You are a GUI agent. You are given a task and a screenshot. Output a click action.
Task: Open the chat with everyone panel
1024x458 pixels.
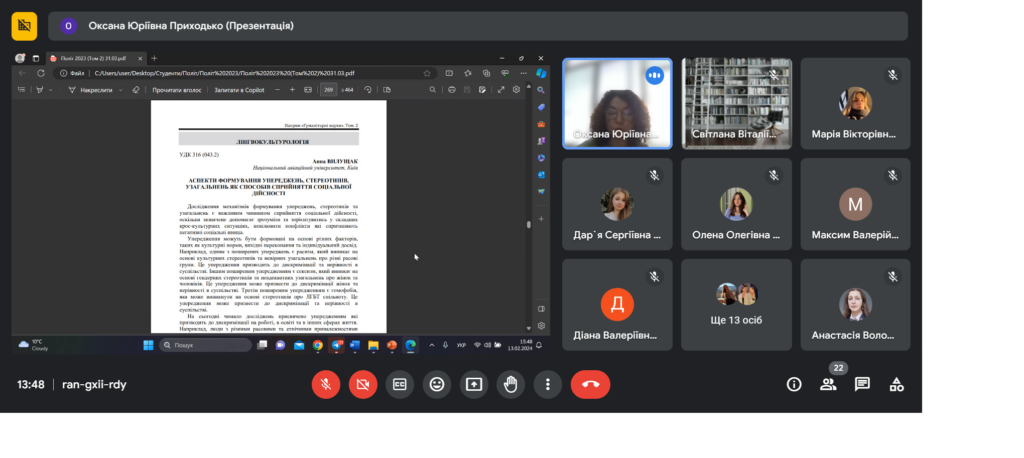(862, 384)
